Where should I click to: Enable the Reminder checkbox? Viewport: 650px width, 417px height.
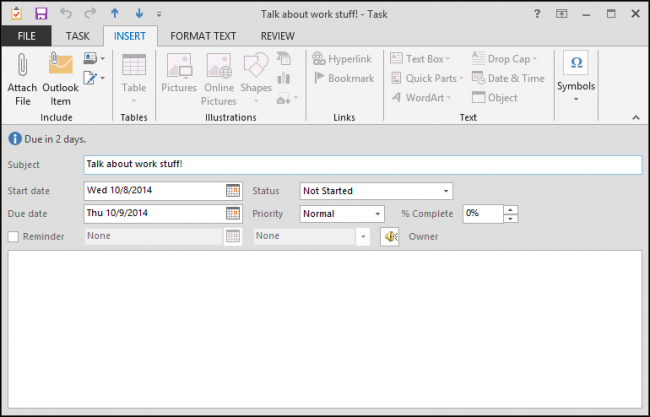tap(13, 237)
